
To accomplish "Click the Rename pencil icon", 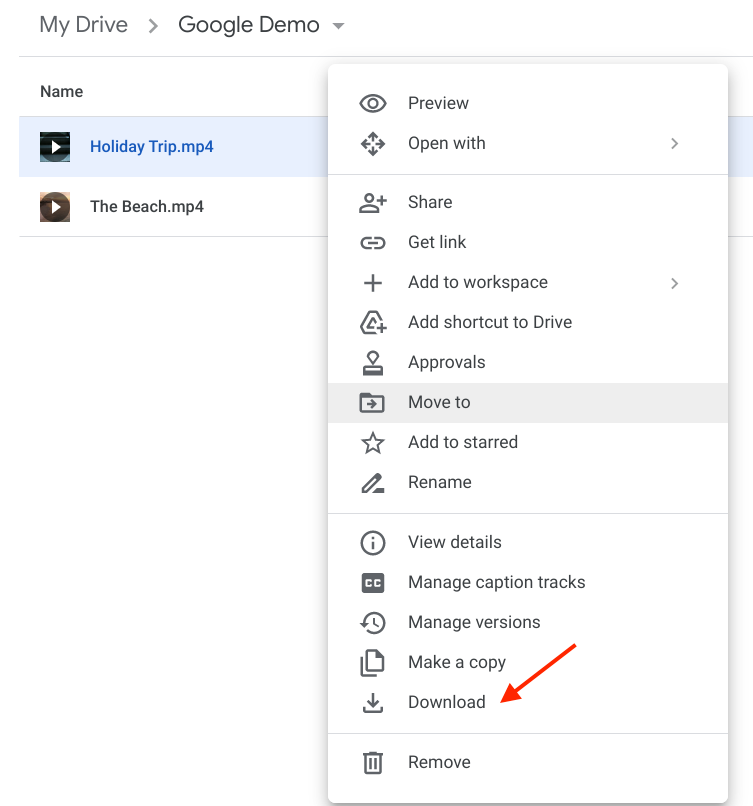I will [373, 483].
